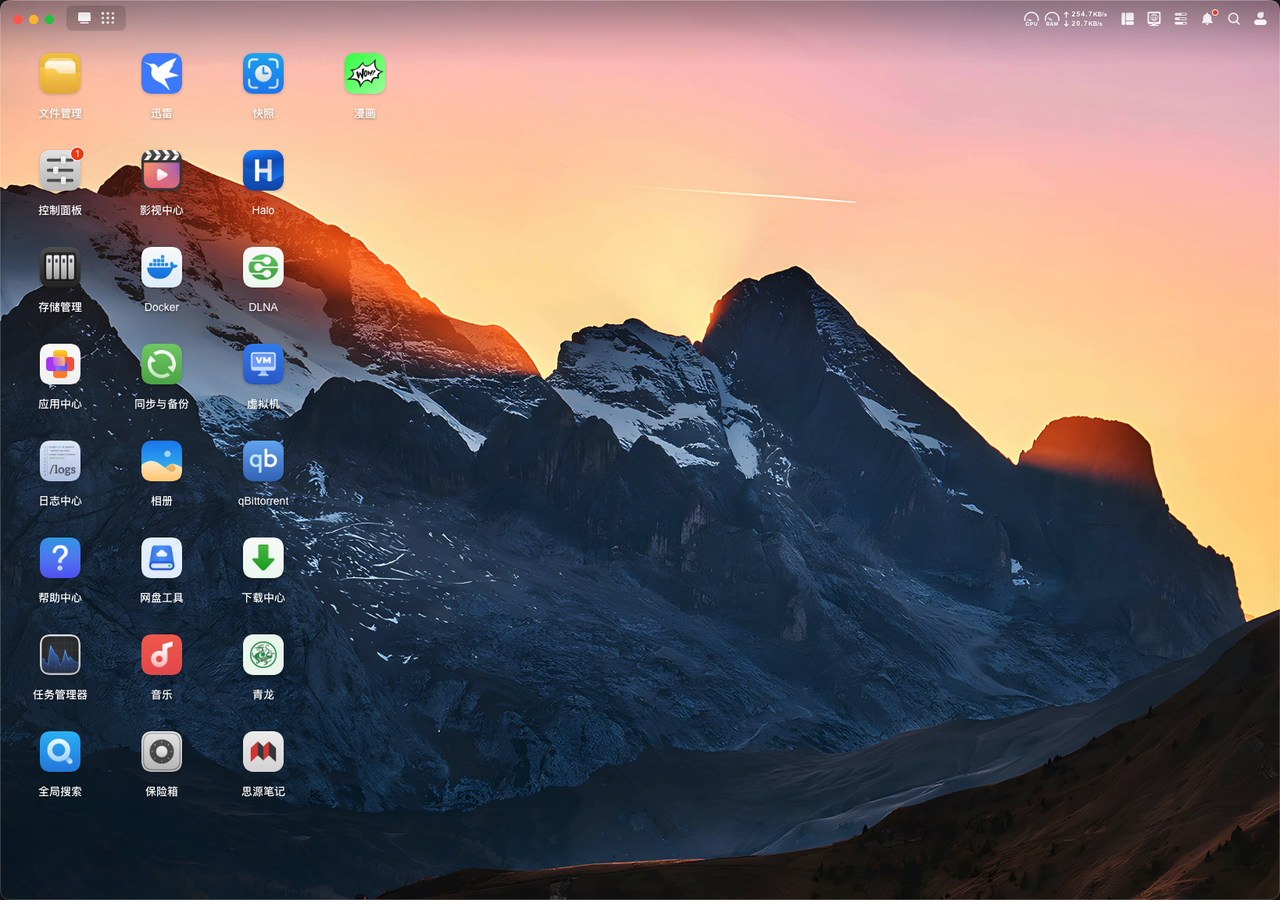Open the Docker app
Viewport: 1280px width, 900px height.
(x=161, y=268)
